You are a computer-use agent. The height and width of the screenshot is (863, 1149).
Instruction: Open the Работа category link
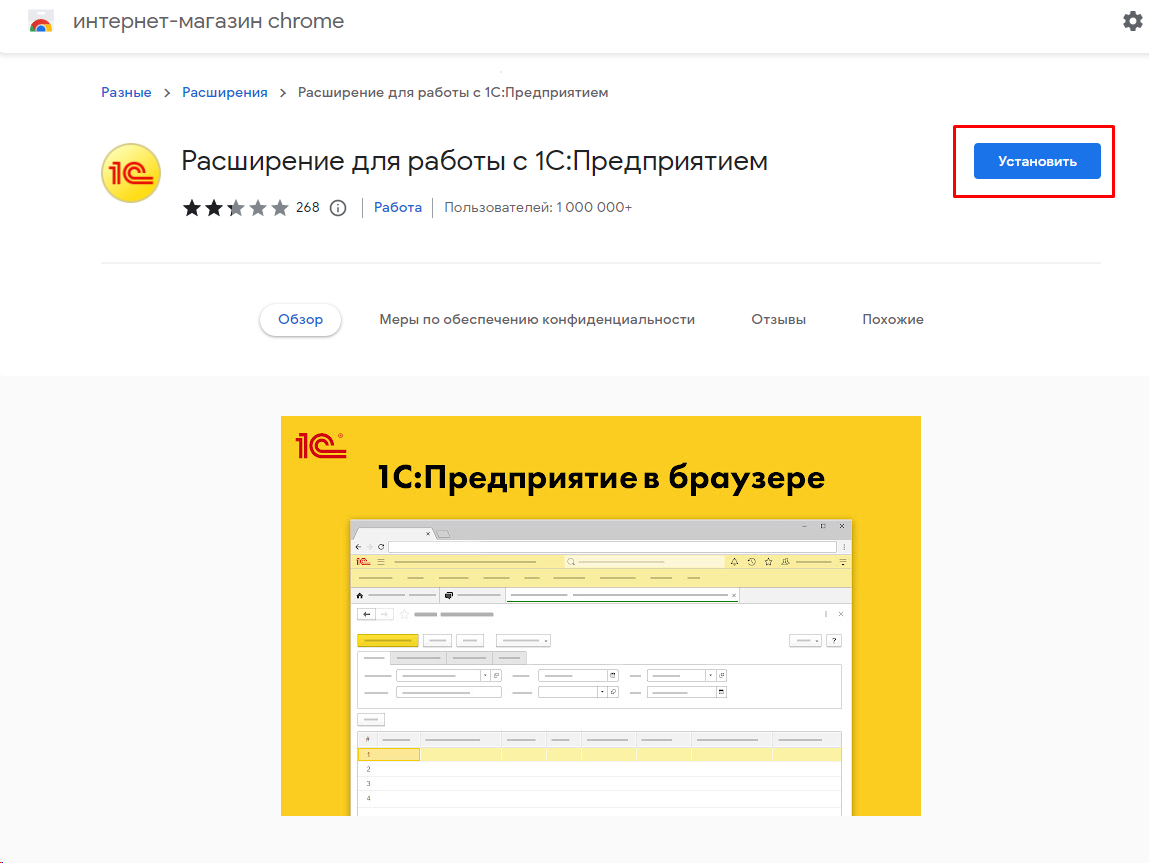point(398,208)
